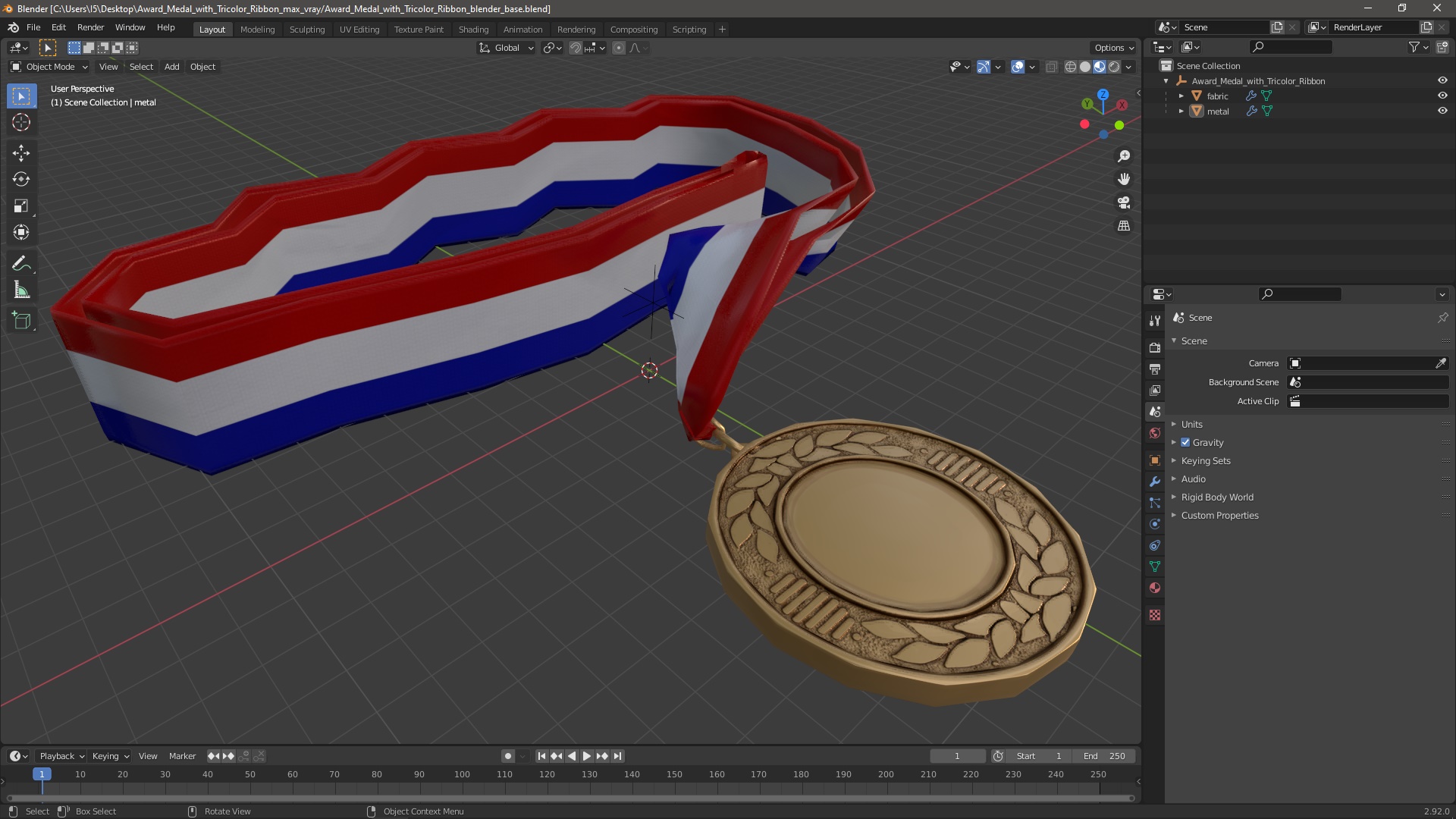Click the play animation button
Screen dimensions: 1456x819
[587, 756]
